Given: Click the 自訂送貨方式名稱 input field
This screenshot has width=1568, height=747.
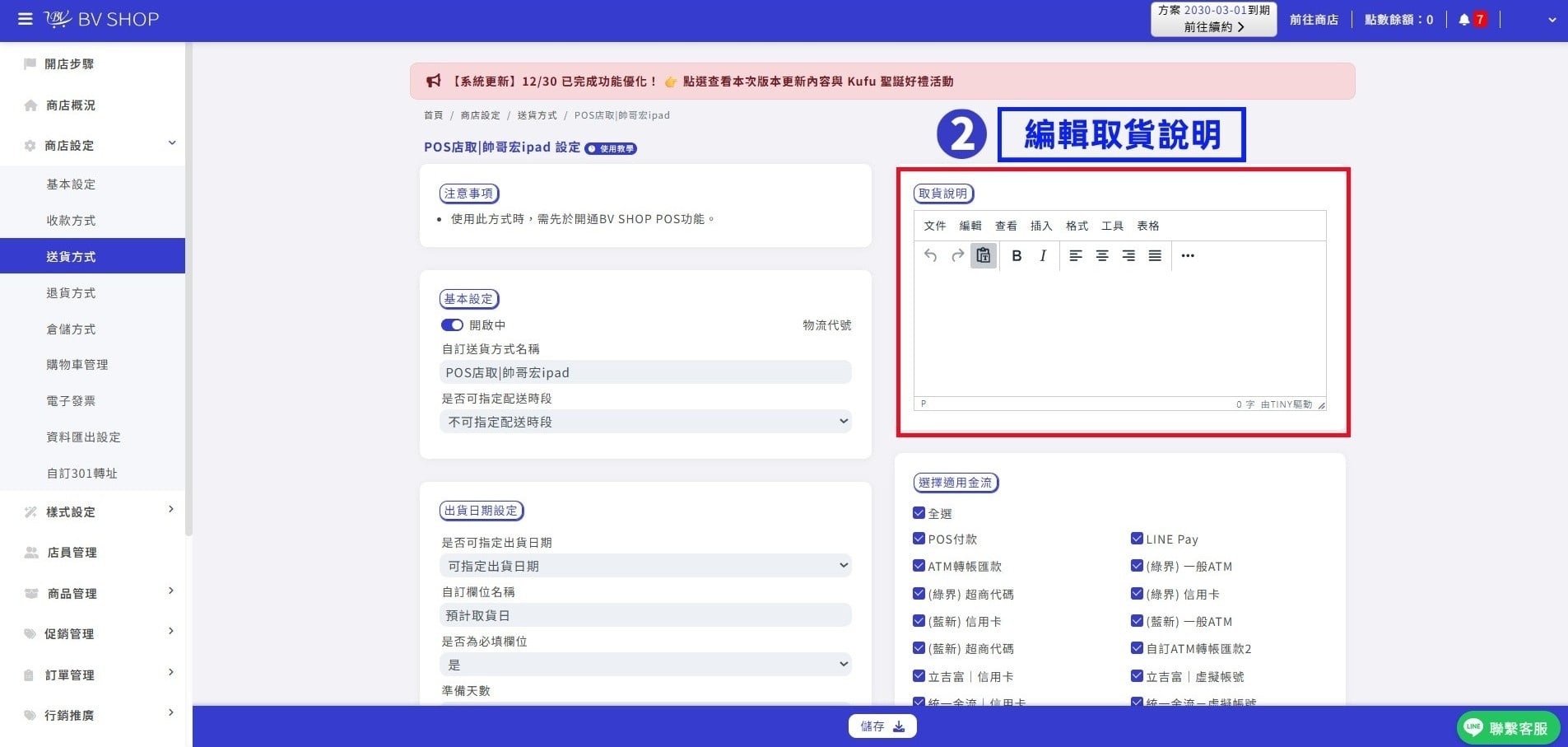Looking at the screenshot, I should coord(645,372).
